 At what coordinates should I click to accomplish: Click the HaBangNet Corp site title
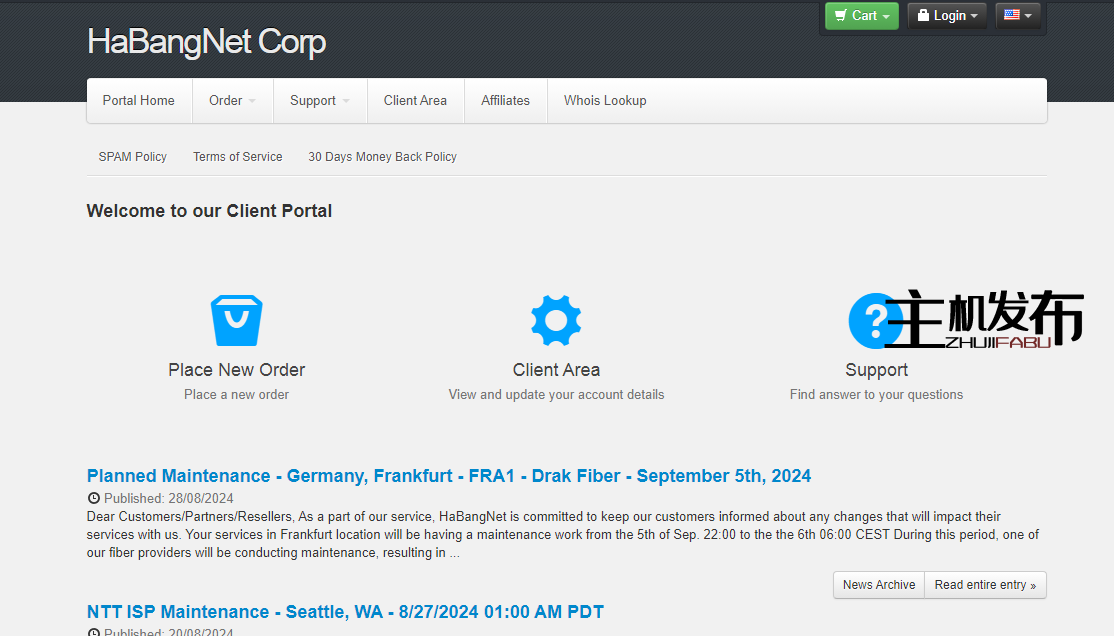point(207,42)
